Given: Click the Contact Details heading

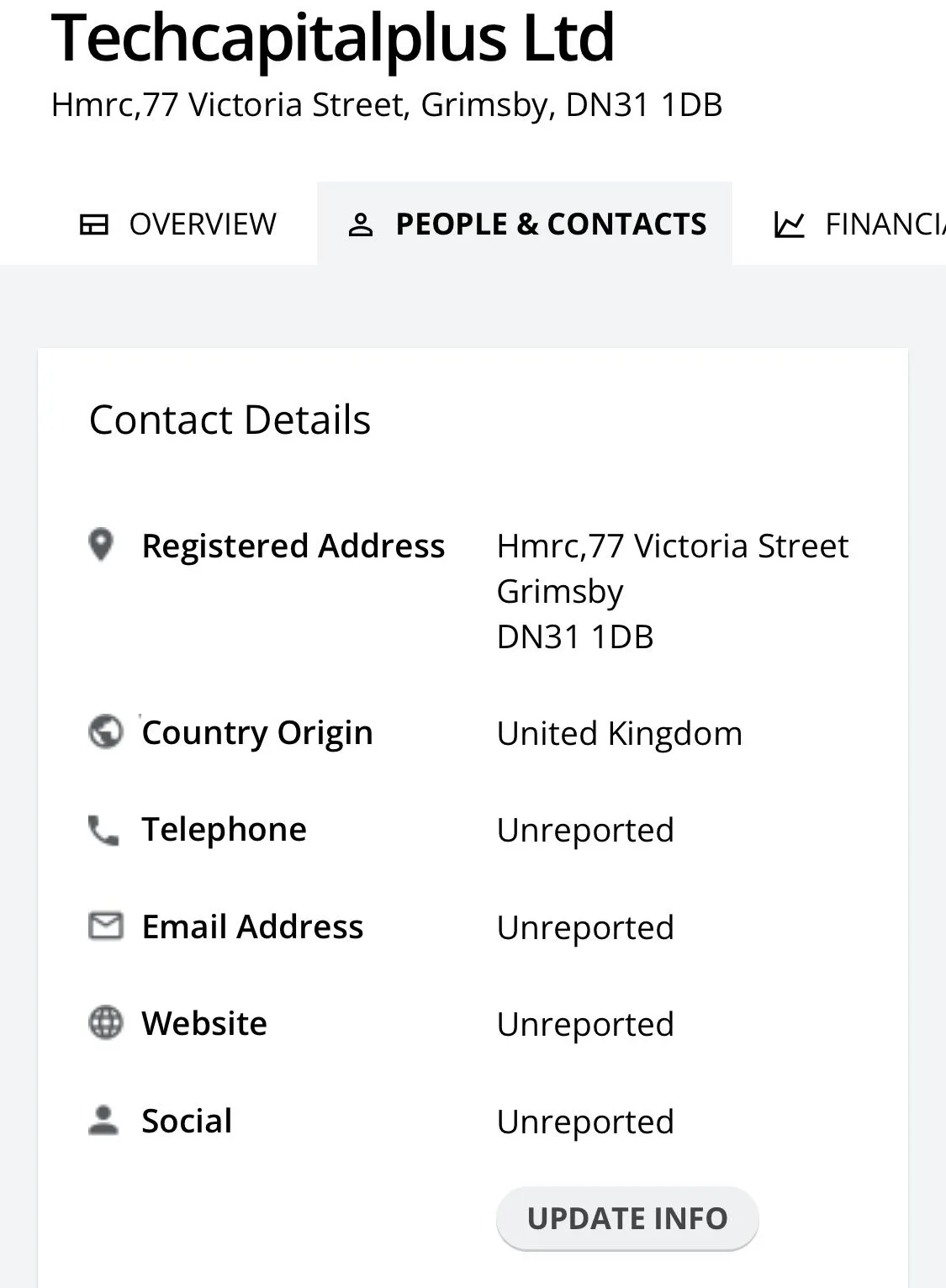Looking at the screenshot, I should click(230, 420).
